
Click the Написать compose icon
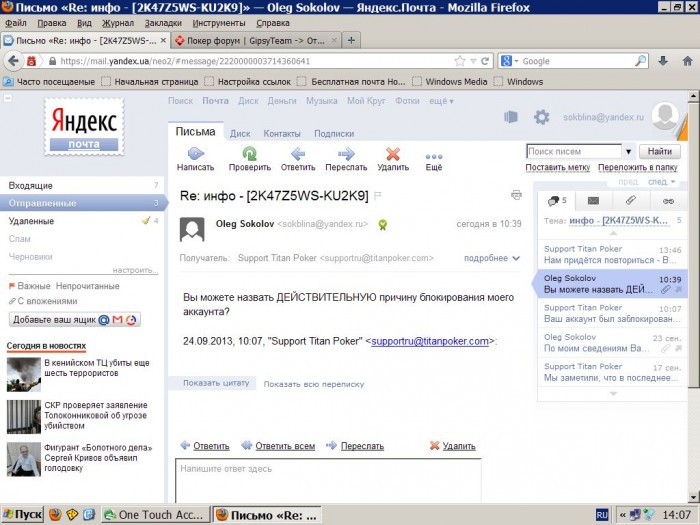pos(196,154)
